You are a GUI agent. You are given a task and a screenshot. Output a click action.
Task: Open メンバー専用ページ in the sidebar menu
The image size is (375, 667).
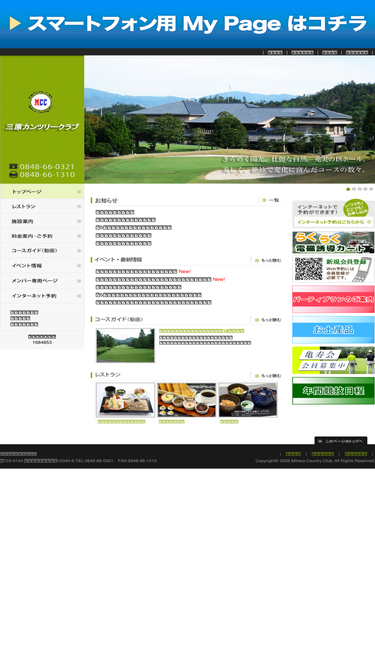(x=42, y=281)
